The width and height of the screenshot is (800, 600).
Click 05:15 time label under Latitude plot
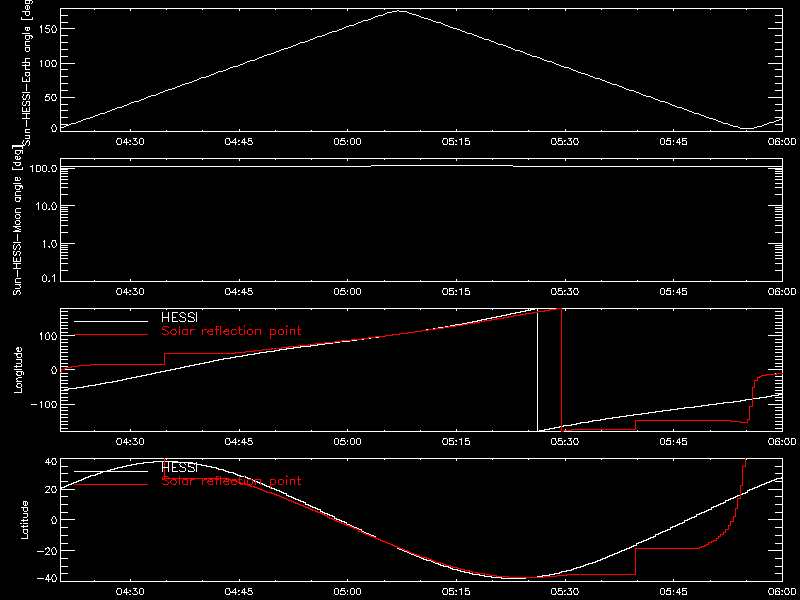456,594
